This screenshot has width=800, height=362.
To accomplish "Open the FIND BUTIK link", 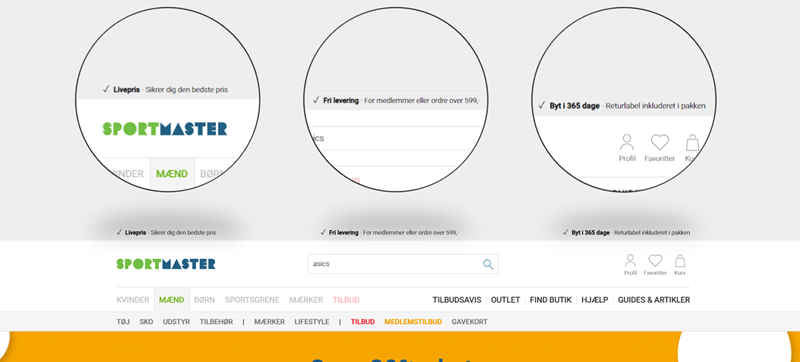I will click(551, 300).
